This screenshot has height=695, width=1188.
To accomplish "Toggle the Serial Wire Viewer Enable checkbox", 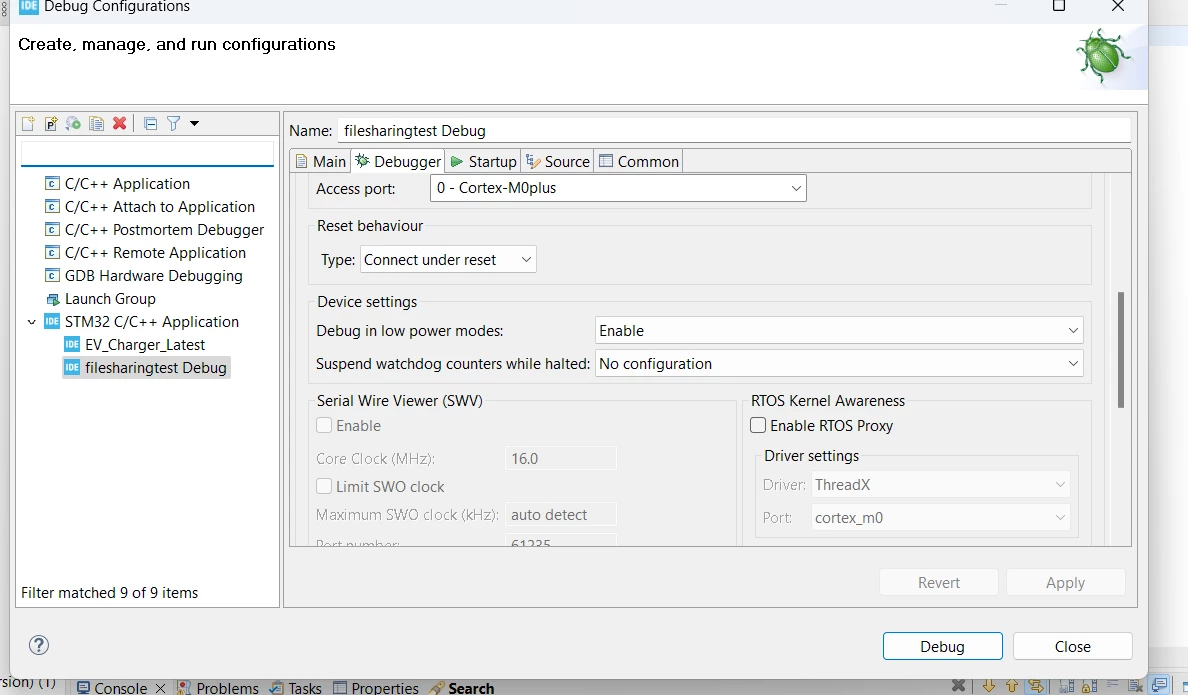I will (x=324, y=425).
